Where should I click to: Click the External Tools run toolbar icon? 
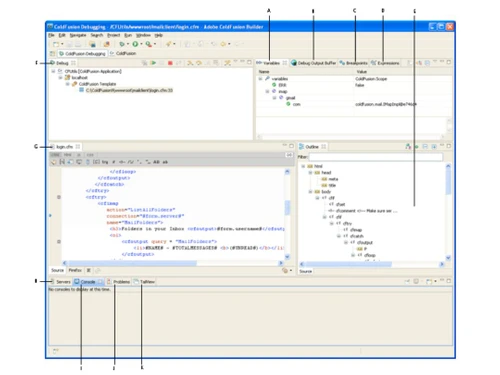148,44
